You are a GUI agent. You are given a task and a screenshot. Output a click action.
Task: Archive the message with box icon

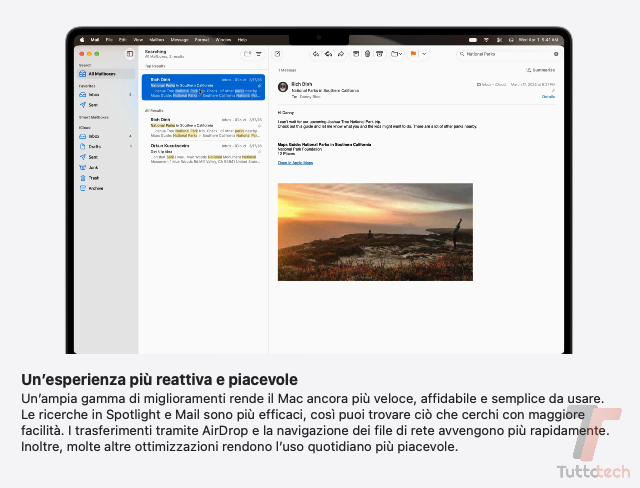(356, 54)
